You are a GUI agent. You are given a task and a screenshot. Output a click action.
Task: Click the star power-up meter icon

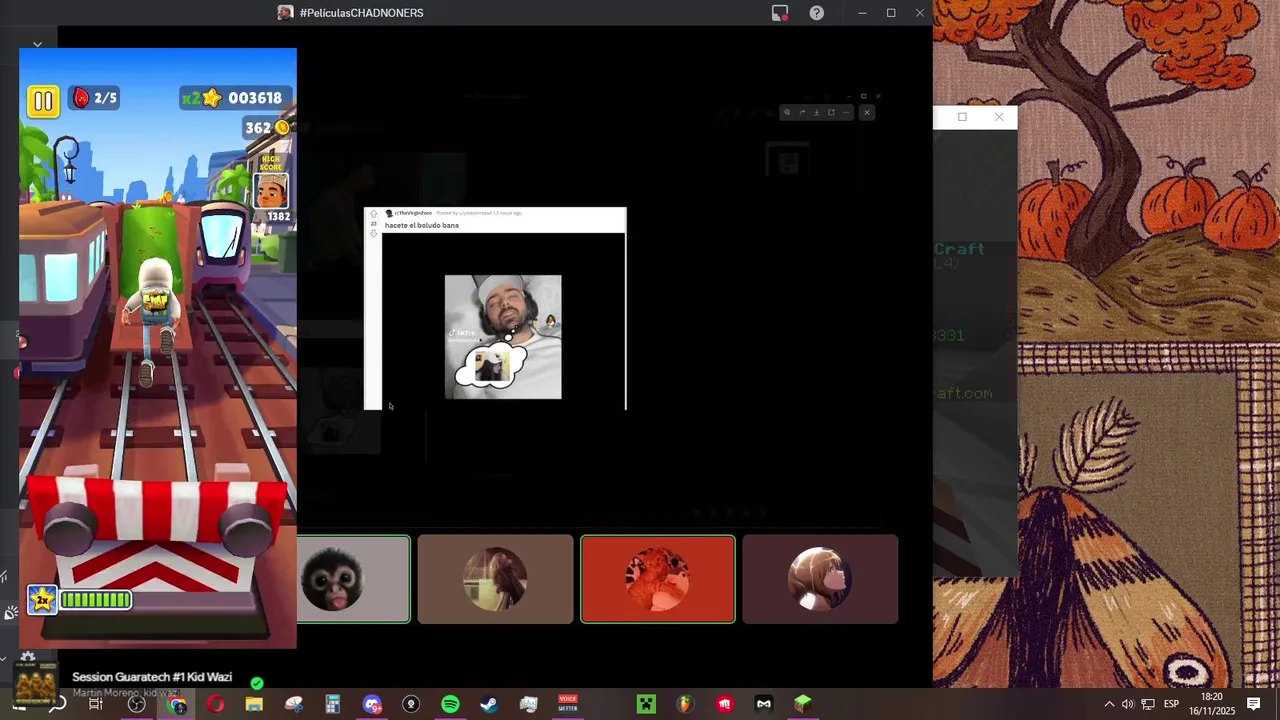tap(42, 600)
